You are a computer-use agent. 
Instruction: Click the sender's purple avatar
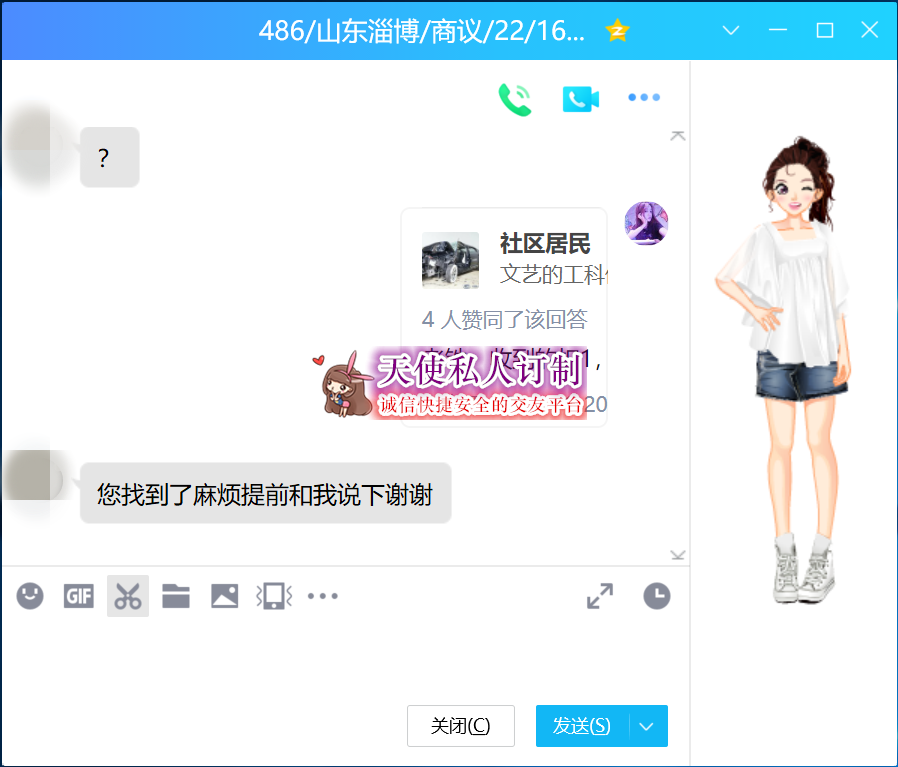(646, 223)
